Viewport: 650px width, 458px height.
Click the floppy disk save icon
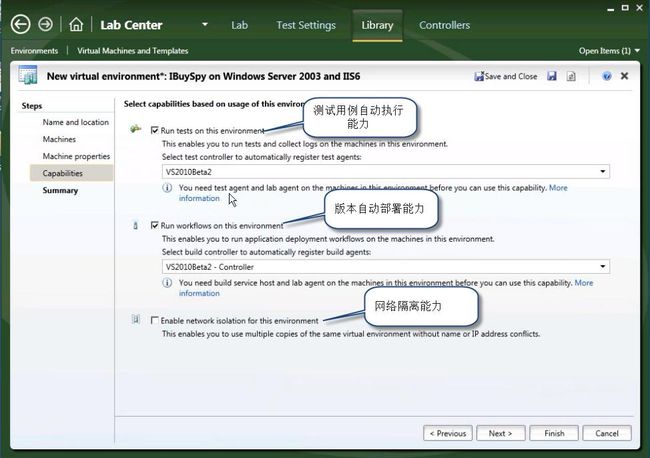coord(552,76)
